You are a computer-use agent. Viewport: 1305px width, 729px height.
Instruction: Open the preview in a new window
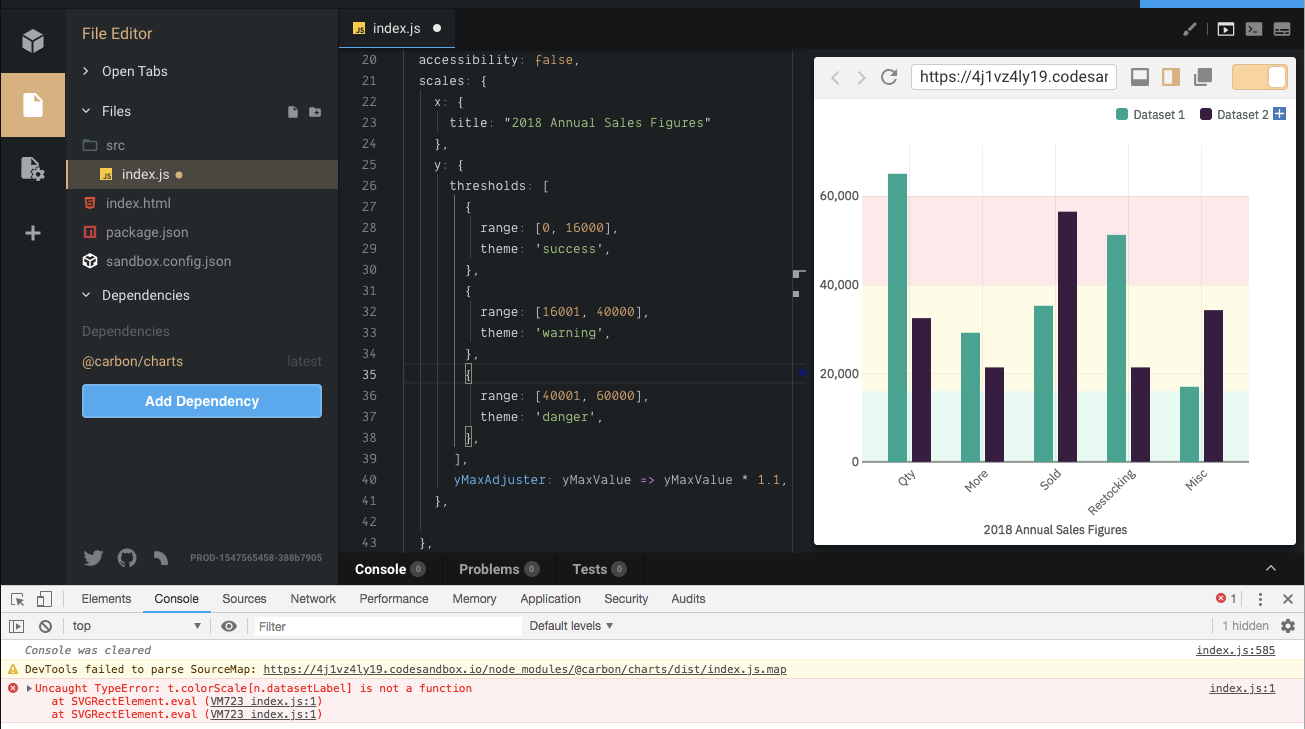1203,77
